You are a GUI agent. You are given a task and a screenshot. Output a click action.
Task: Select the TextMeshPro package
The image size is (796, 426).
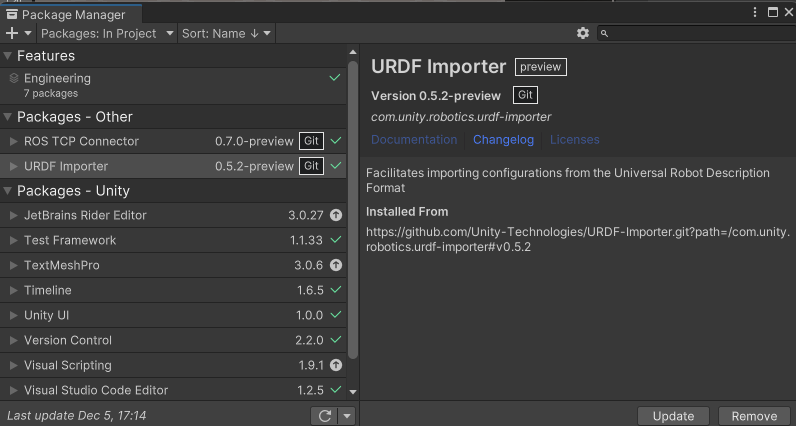click(x=173, y=265)
